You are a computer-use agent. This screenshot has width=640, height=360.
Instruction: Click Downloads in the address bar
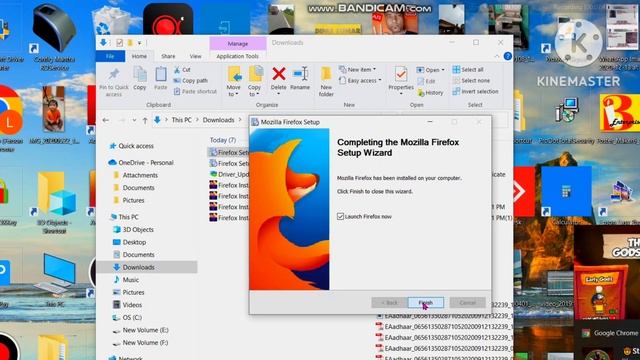[218, 120]
